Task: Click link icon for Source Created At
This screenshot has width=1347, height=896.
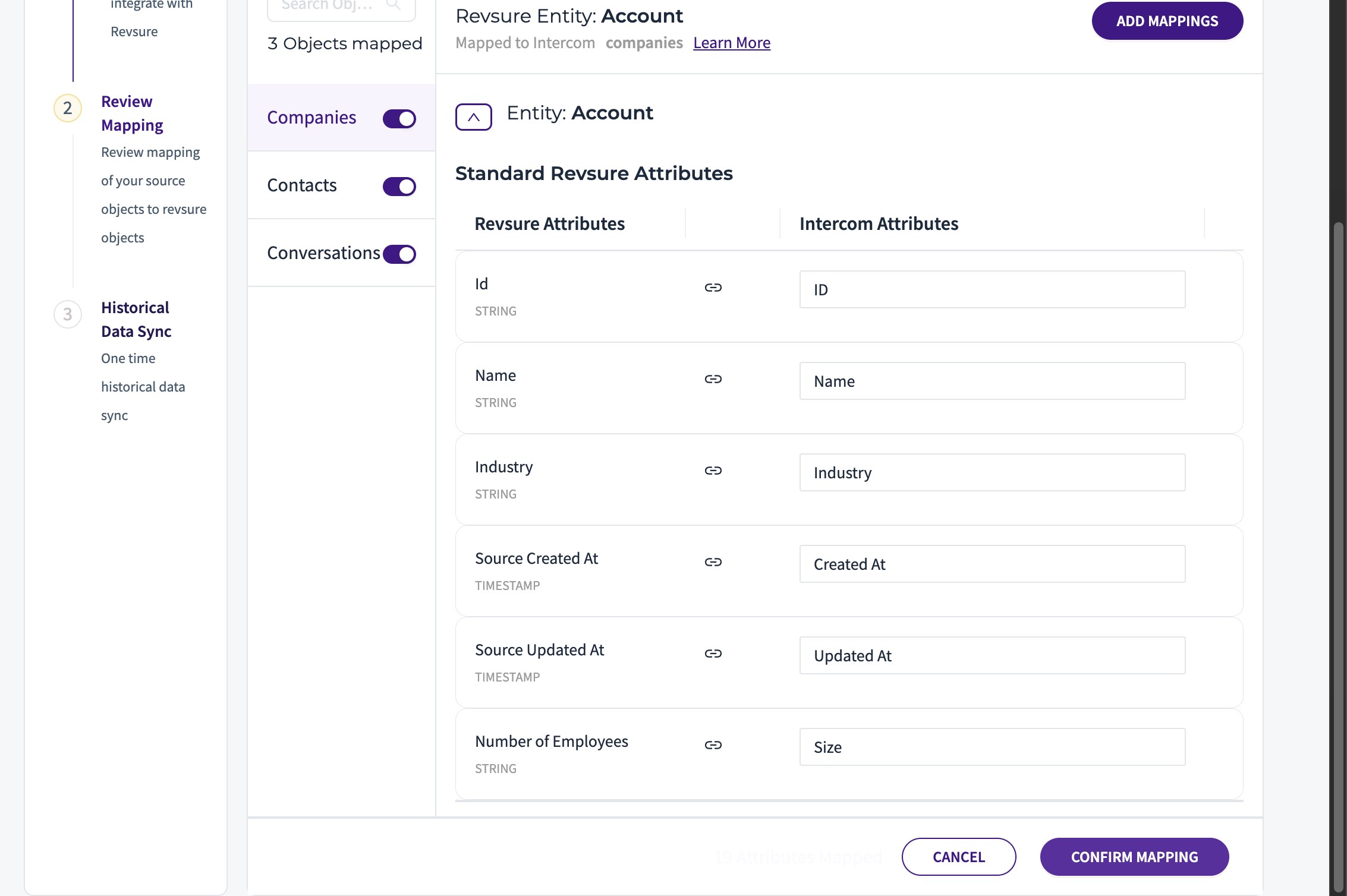Action: point(713,562)
